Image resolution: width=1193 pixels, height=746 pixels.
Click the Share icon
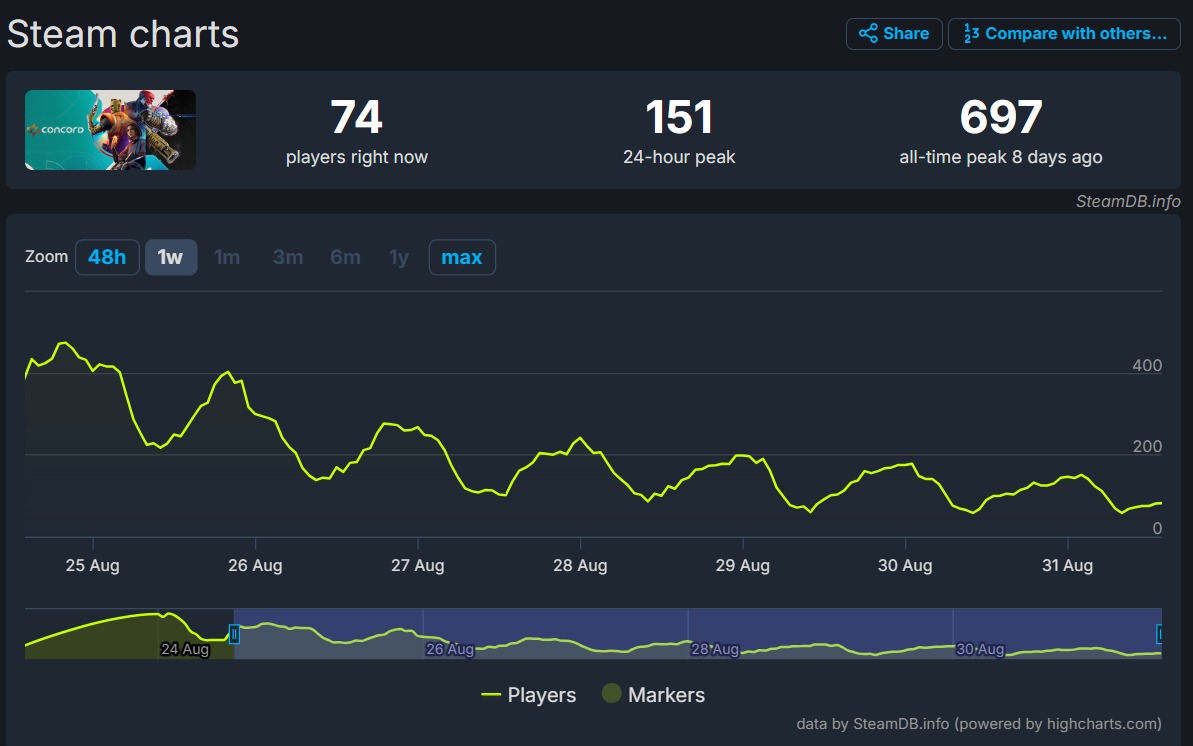[868, 33]
